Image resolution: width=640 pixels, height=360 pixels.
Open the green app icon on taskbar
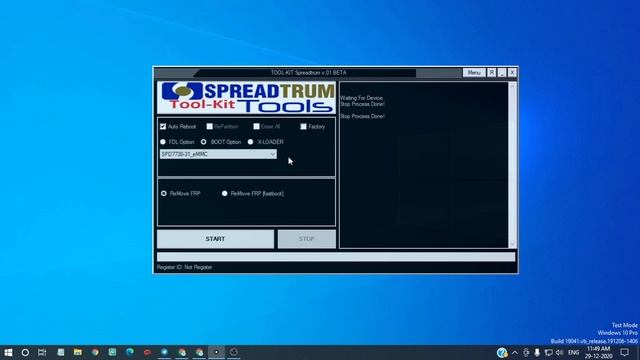pos(112,352)
